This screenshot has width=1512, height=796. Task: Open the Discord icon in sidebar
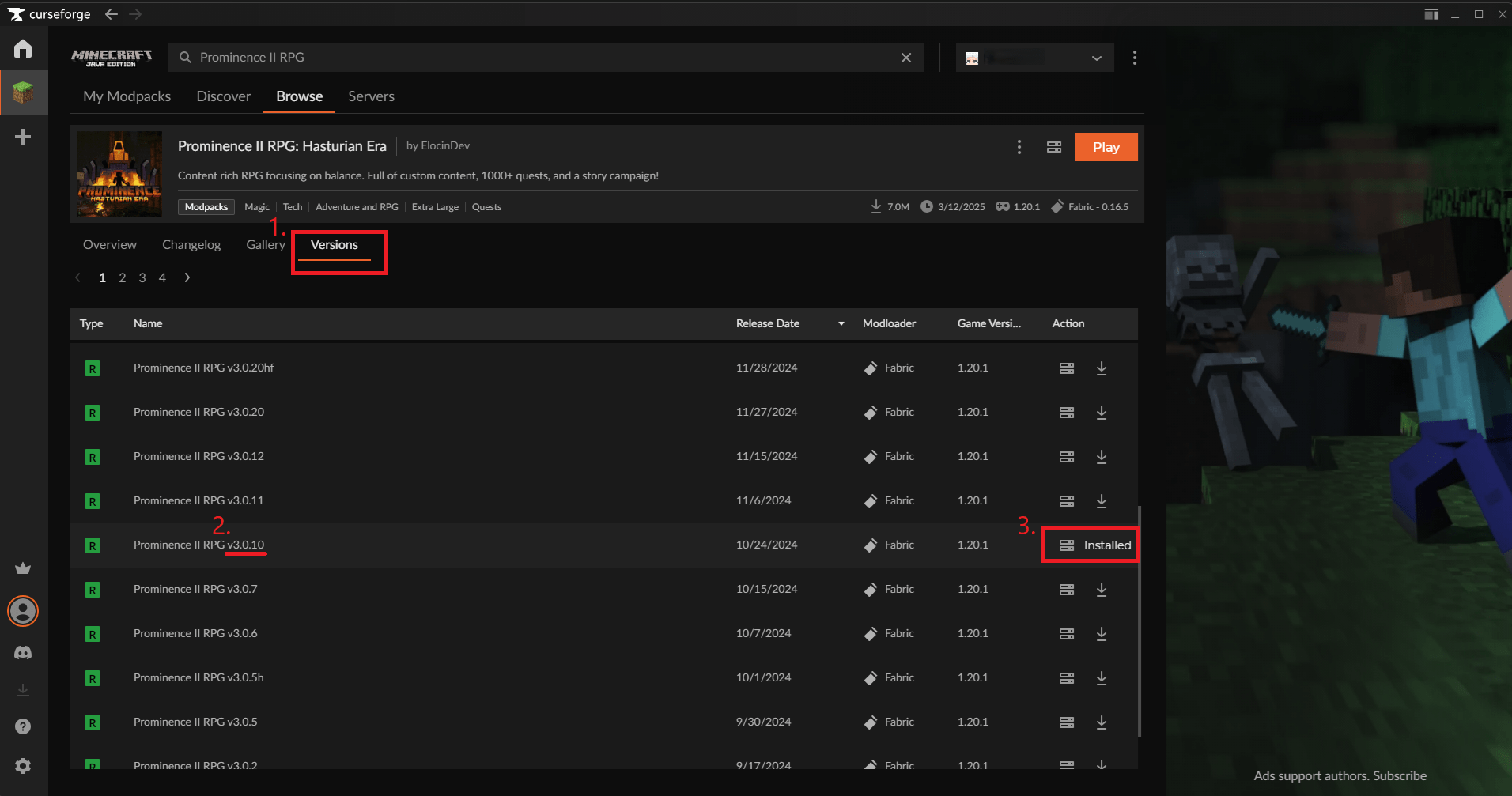pyautogui.click(x=23, y=653)
